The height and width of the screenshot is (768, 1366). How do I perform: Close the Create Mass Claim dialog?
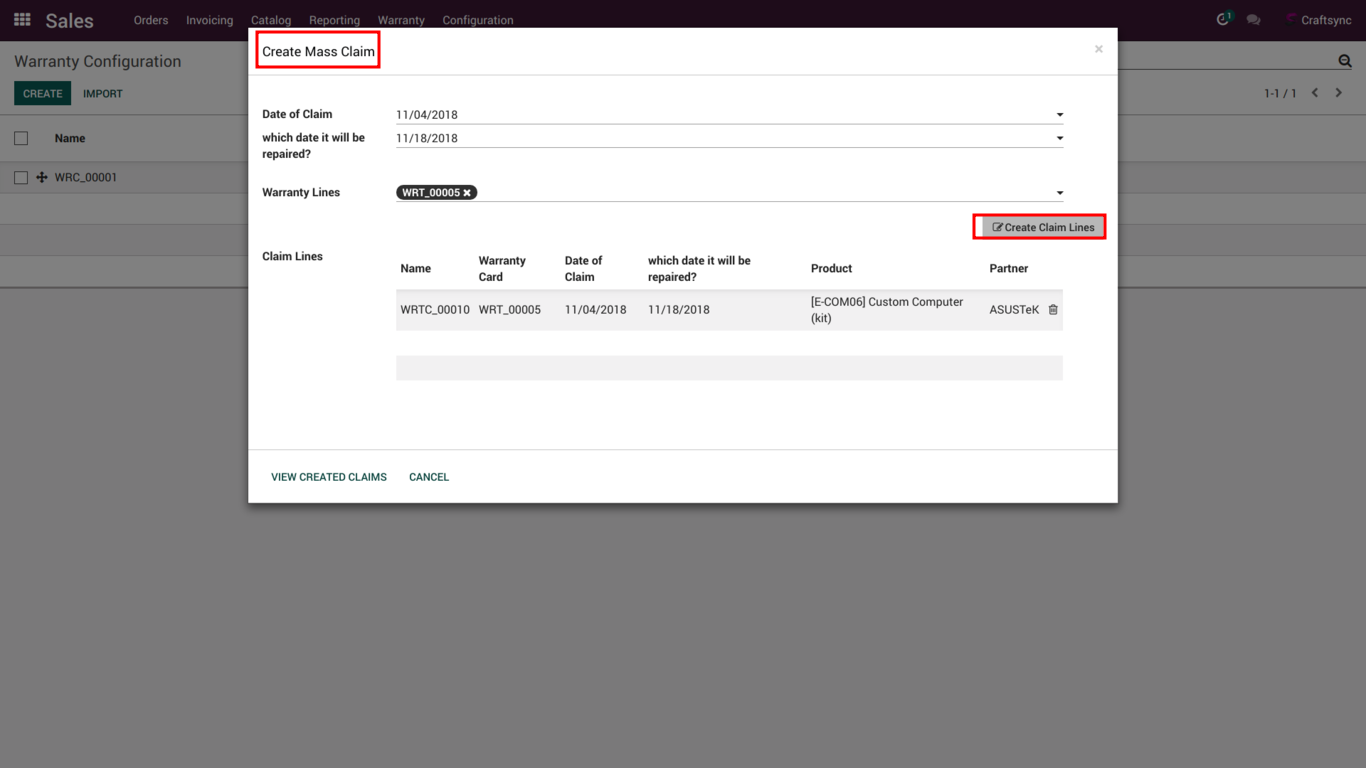1098,49
